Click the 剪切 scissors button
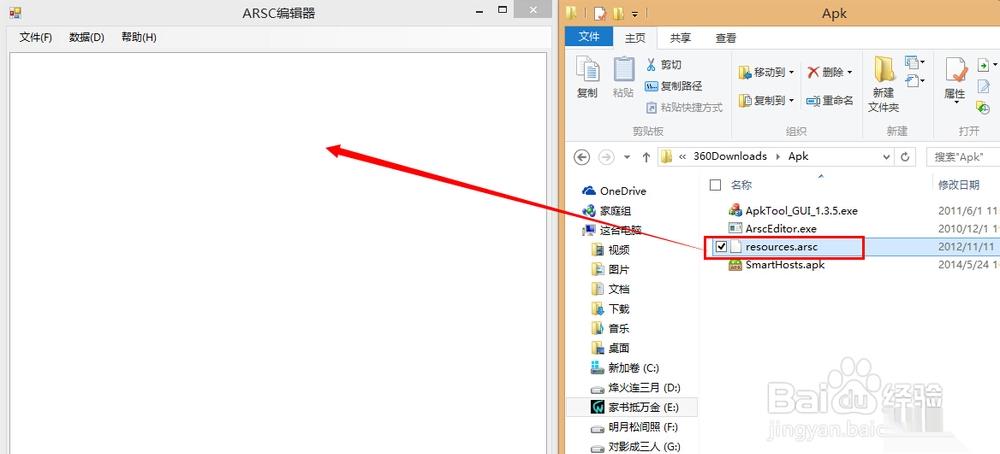This screenshot has width=1000, height=454. click(x=664, y=64)
